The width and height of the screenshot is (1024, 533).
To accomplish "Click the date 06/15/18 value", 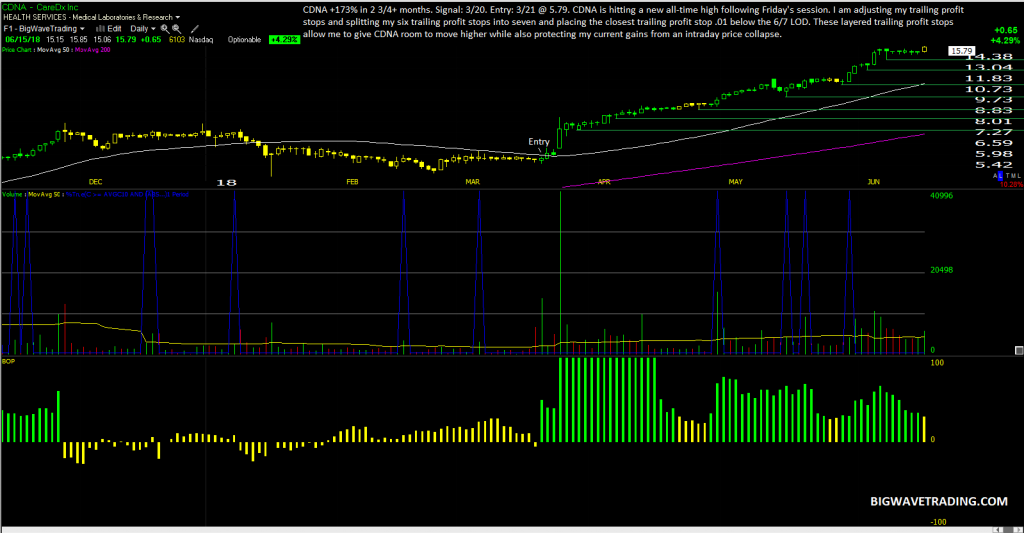I will (22, 39).
